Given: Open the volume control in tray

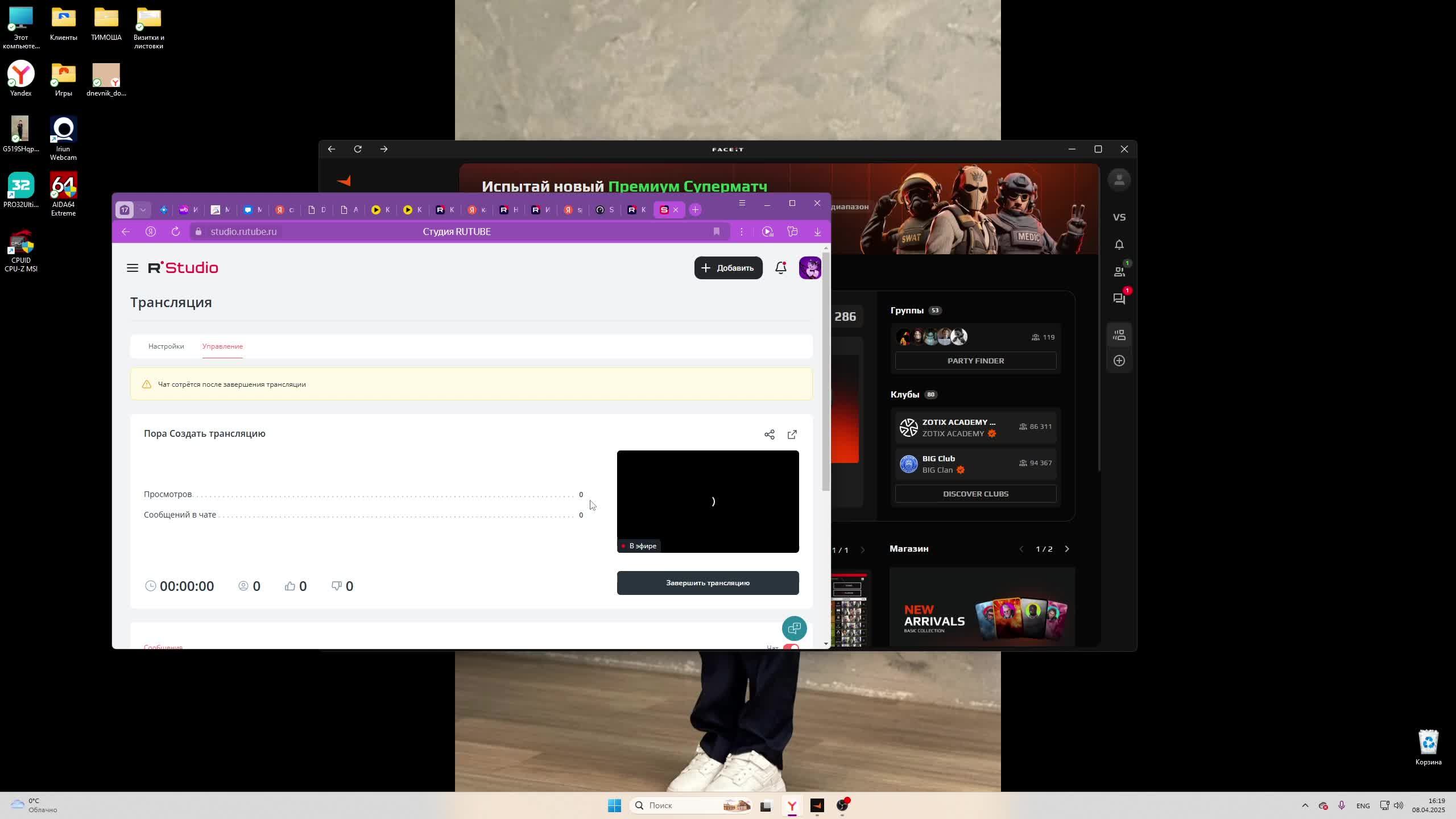Looking at the screenshot, I should pos(1399,805).
